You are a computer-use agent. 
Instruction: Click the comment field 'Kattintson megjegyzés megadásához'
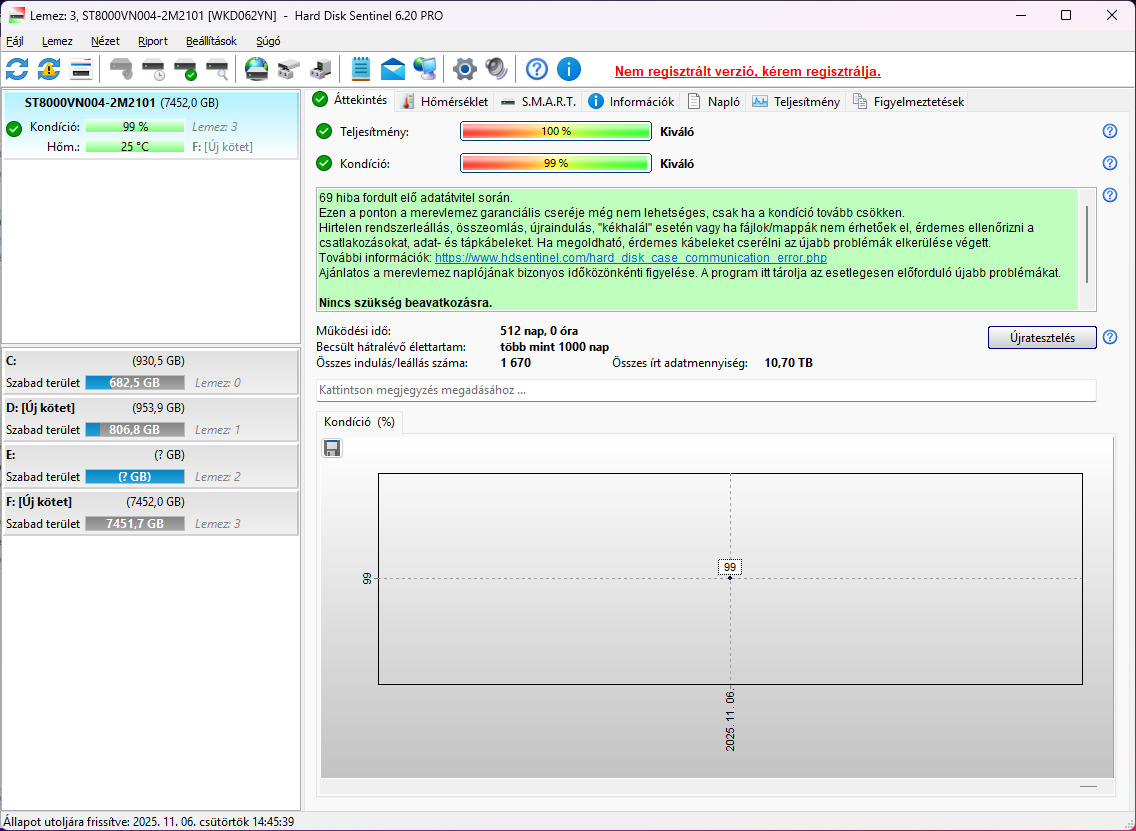point(706,391)
